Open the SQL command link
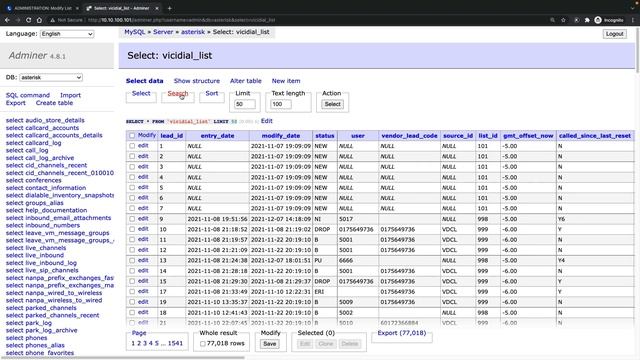Viewport: 640px width, 360px height. pos(28,95)
